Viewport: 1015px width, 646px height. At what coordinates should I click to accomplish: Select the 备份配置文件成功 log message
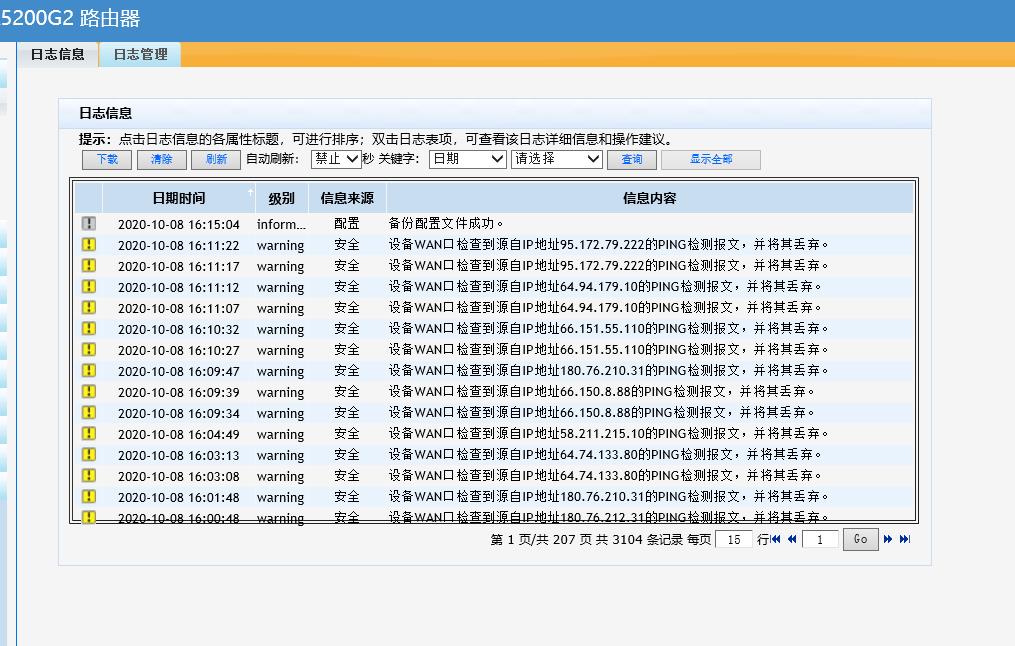coord(445,223)
